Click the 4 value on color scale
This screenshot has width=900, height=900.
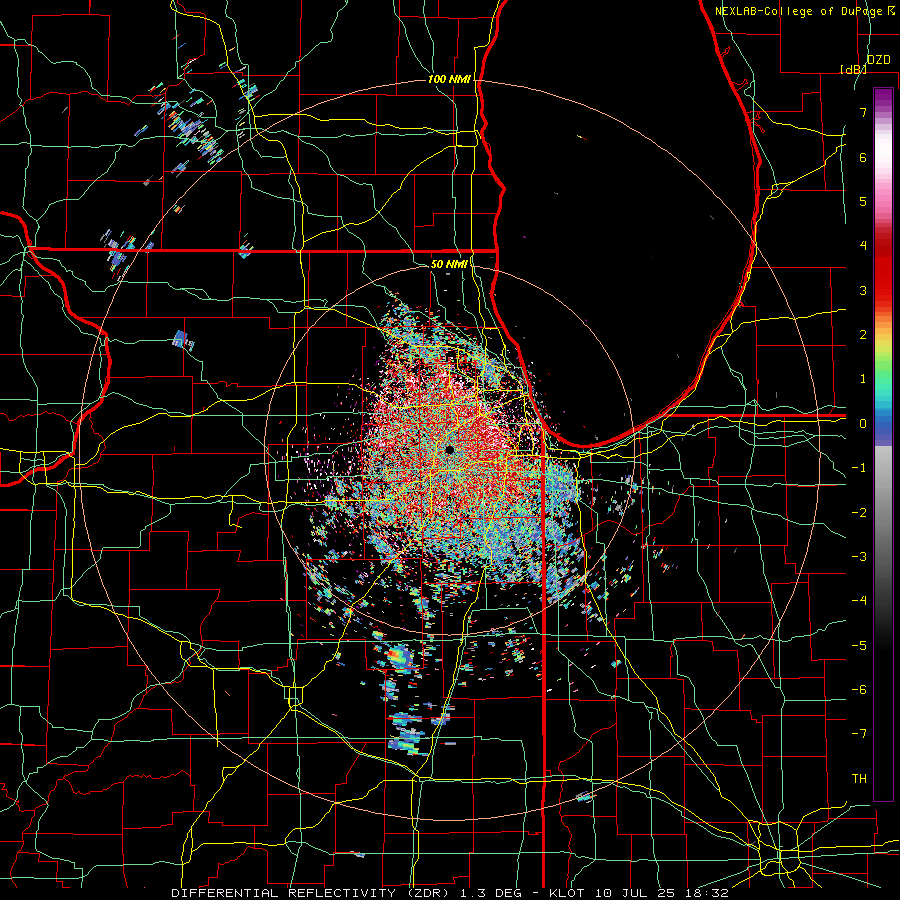click(x=863, y=246)
